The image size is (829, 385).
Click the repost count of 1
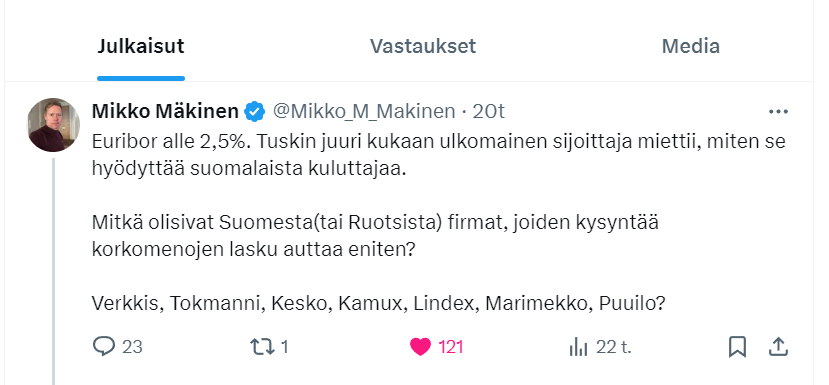(284, 347)
